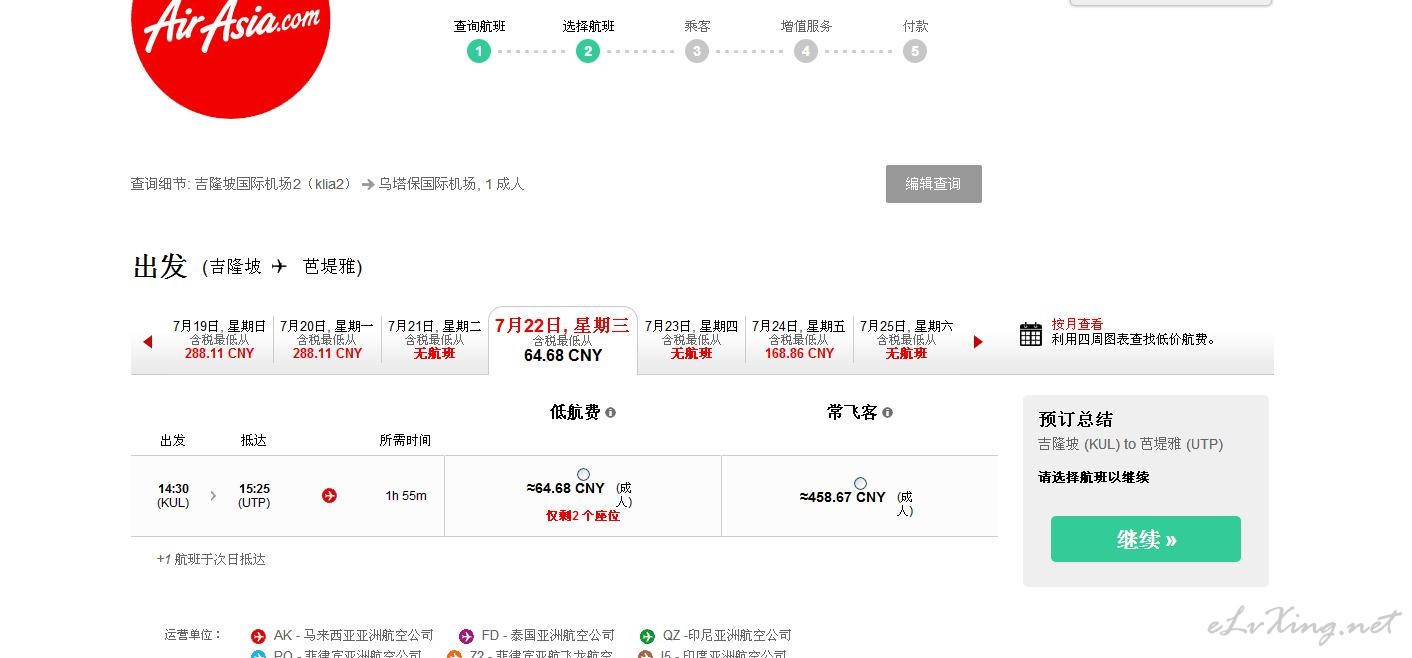Click the 编辑查询 button
Viewport: 1412px width, 658px height.
click(934, 184)
